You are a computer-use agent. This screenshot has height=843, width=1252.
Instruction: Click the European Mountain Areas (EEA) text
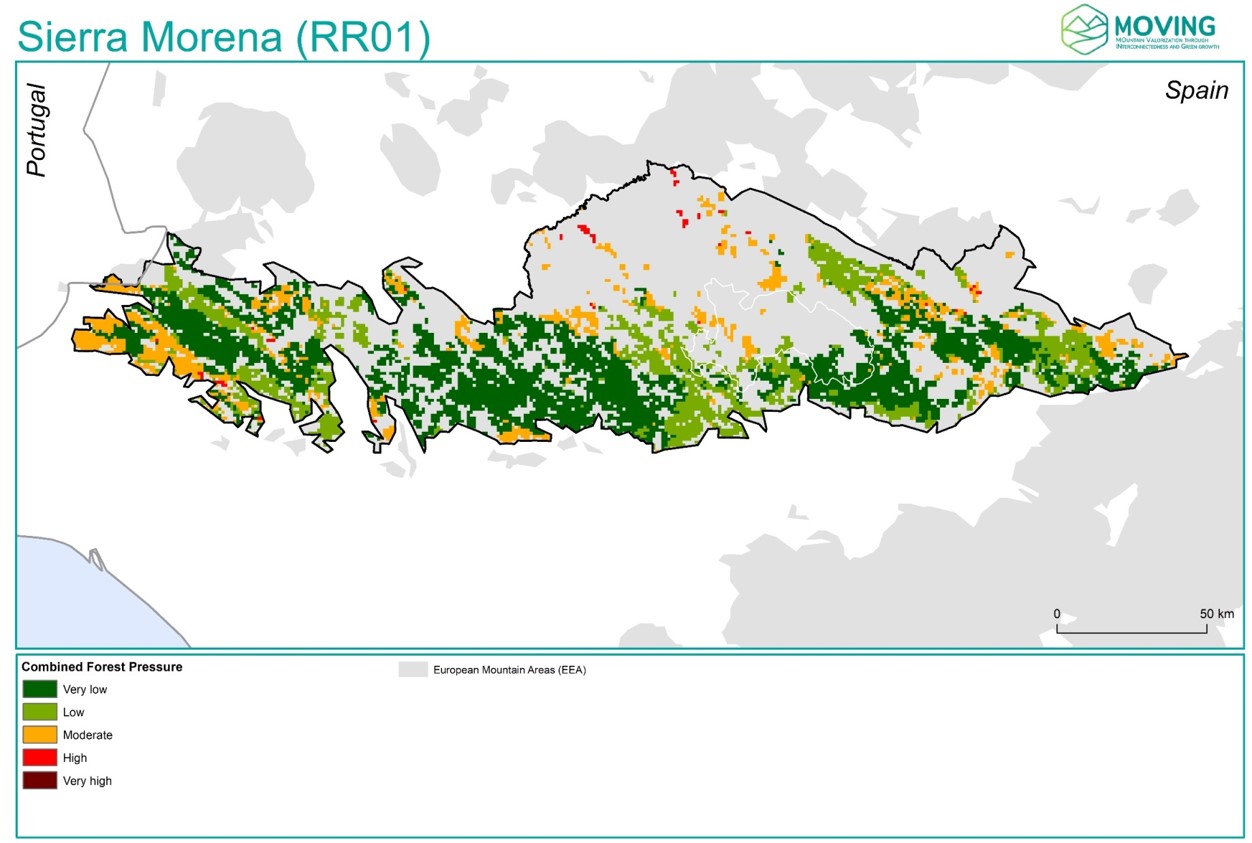click(x=509, y=671)
